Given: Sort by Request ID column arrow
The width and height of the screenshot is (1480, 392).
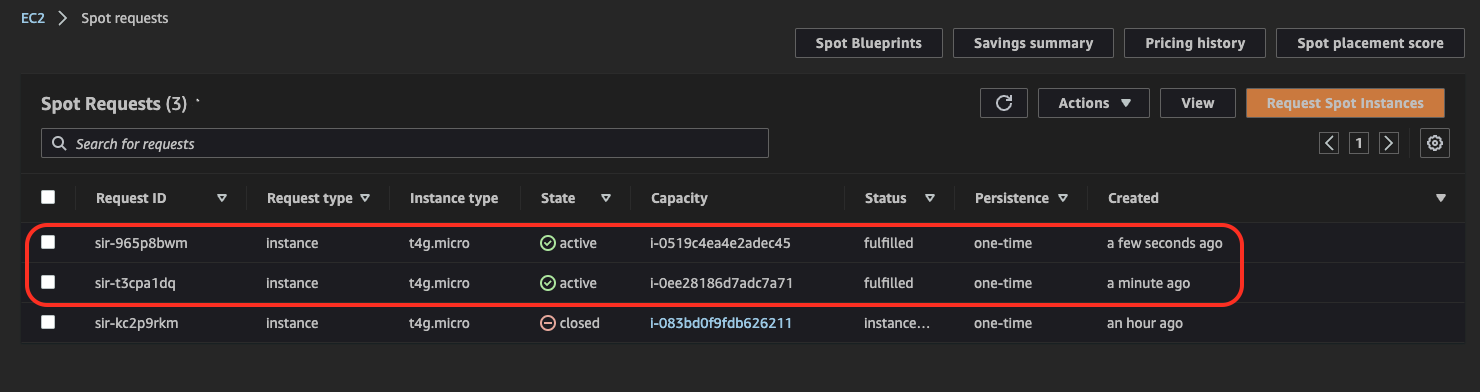Looking at the screenshot, I should click(222, 198).
